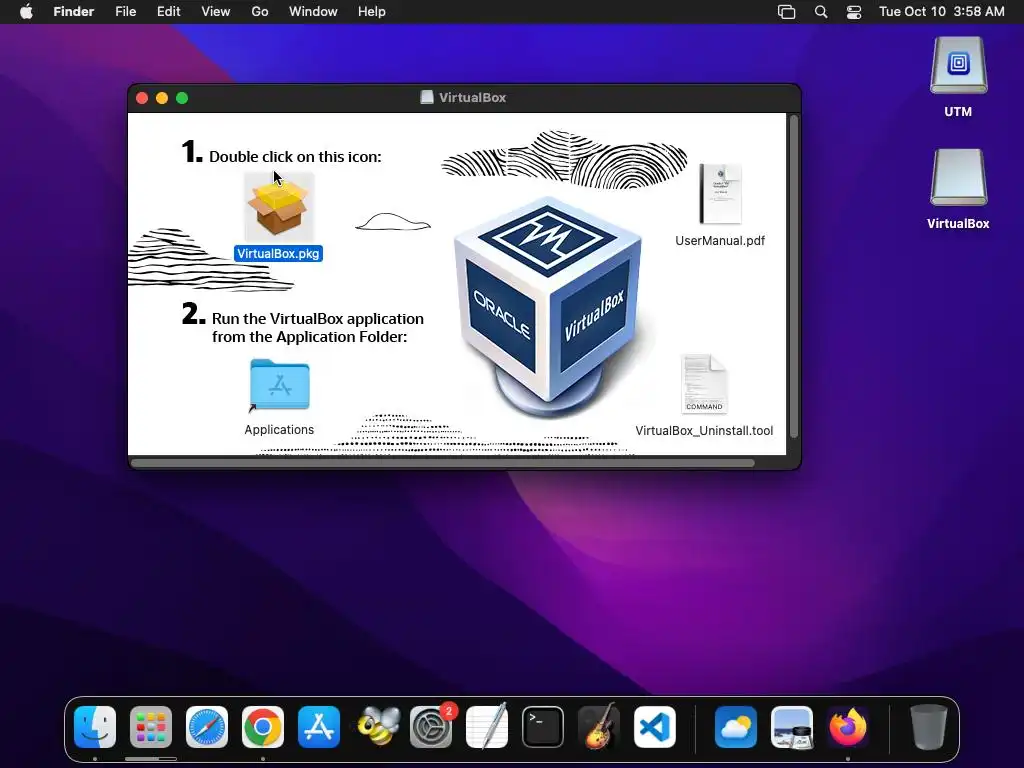The width and height of the screenshot is (1024, 768).
Task: Open the Apple menu
Action: click(26, 12)
